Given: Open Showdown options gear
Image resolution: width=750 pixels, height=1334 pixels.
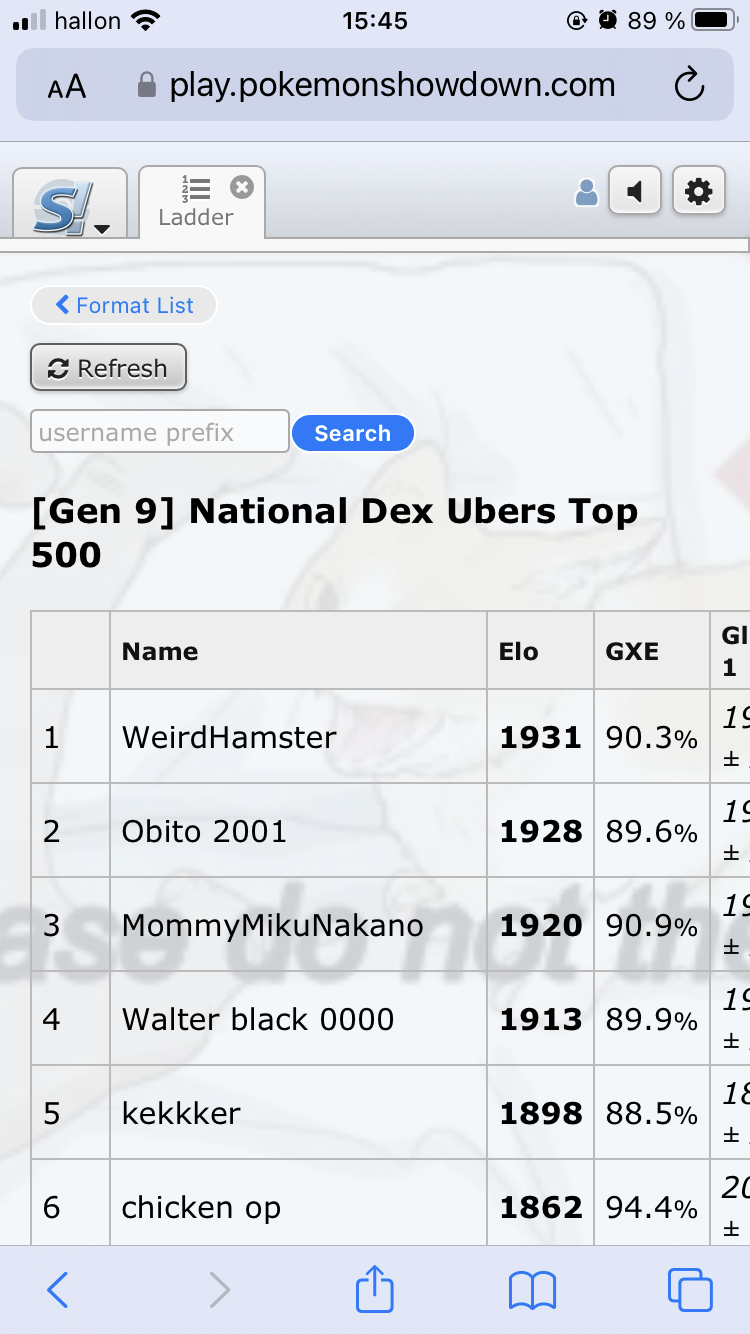Looking at the screenshot, I should click(698, 191).
